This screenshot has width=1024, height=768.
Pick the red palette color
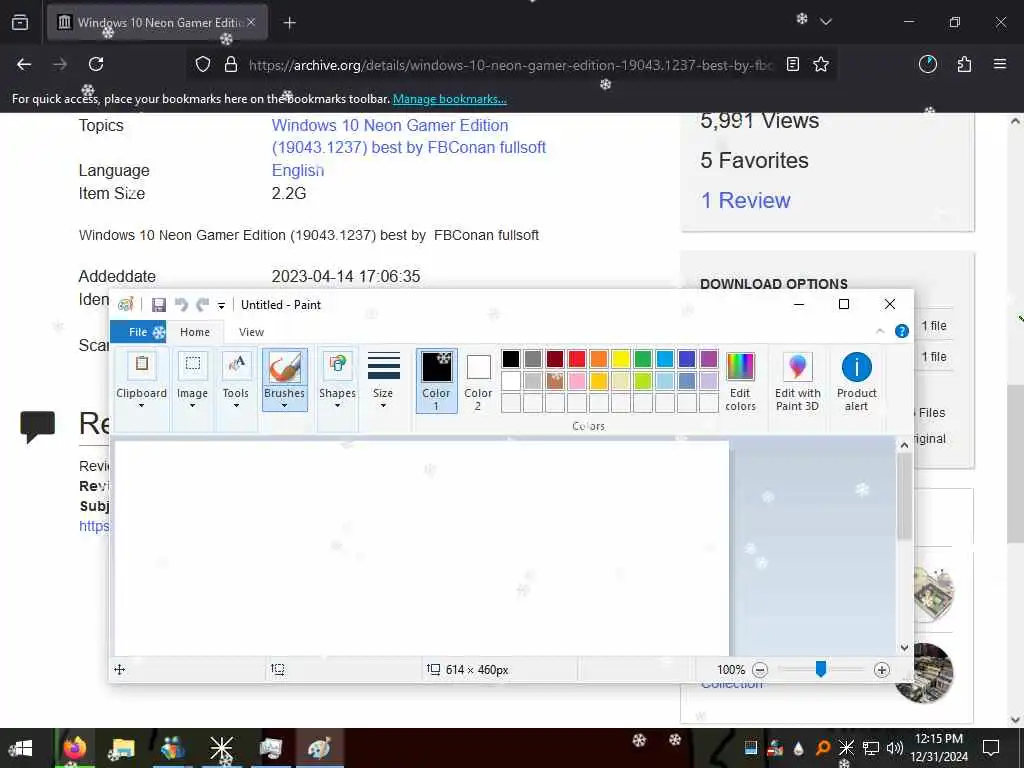click(577, 359)
